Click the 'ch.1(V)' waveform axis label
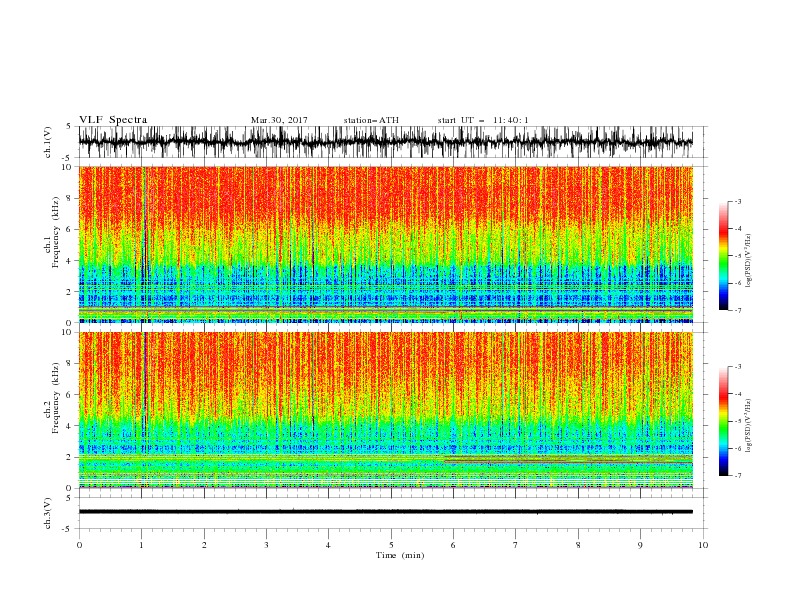 point(48,142)
